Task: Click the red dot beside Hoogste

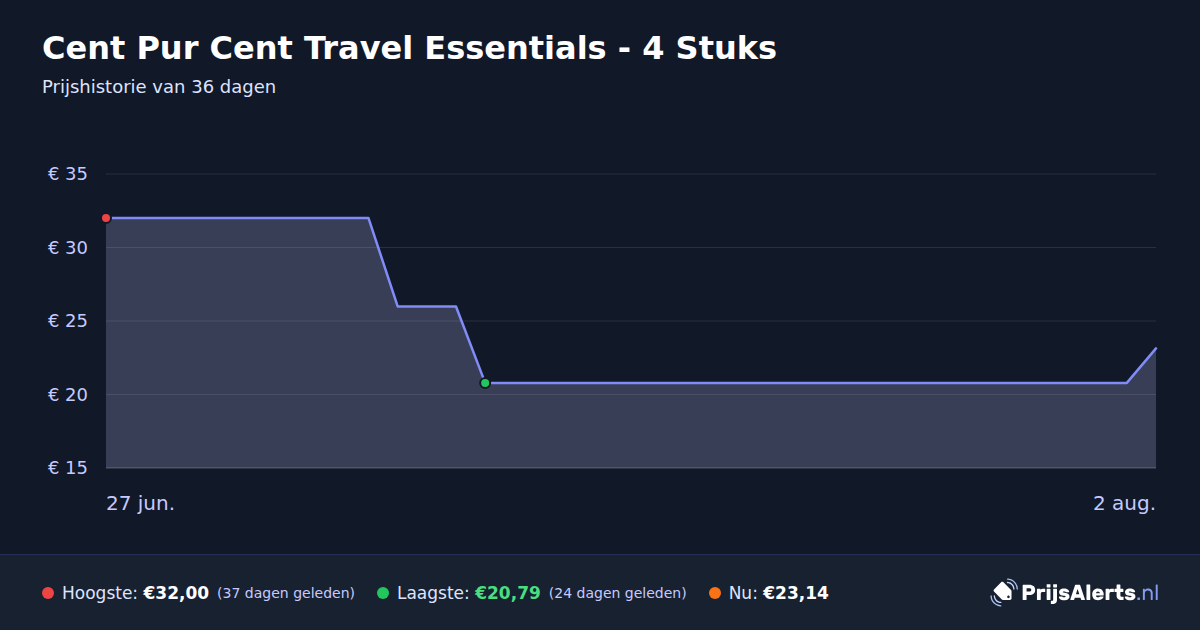Action: 48,593
